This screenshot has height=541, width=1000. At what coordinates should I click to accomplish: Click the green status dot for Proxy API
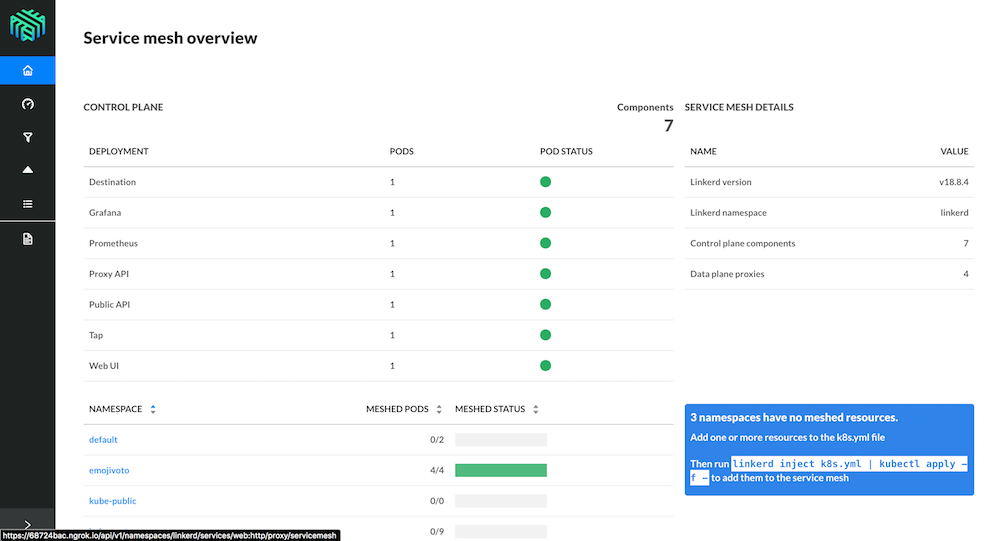(x=545, y=274)
